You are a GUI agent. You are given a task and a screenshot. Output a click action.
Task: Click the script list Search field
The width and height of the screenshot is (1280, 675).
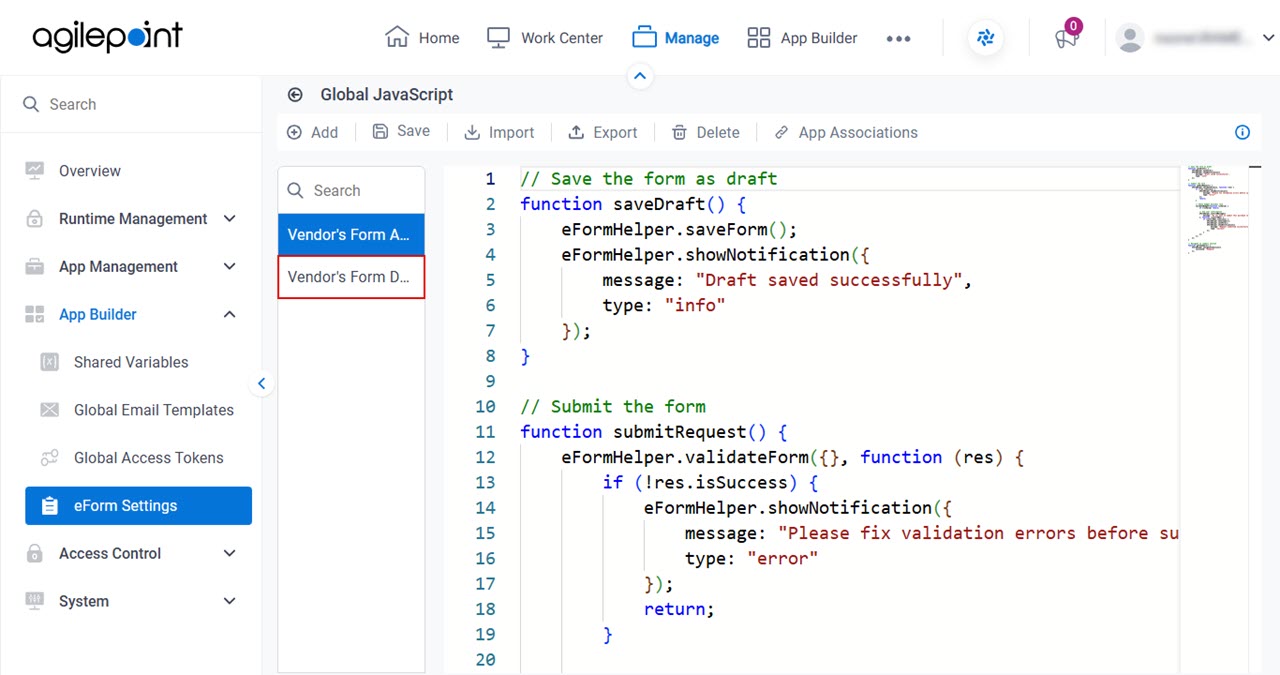click(351, 190)
